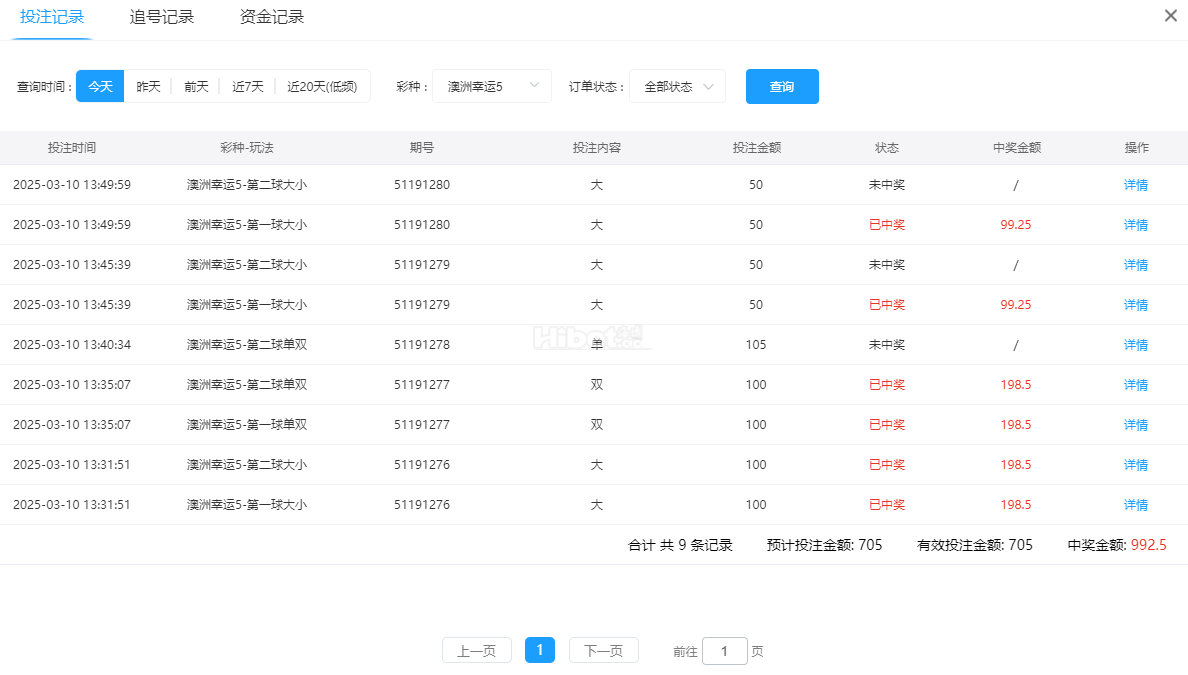Click the blue 查询 button

tap(782, 87)
